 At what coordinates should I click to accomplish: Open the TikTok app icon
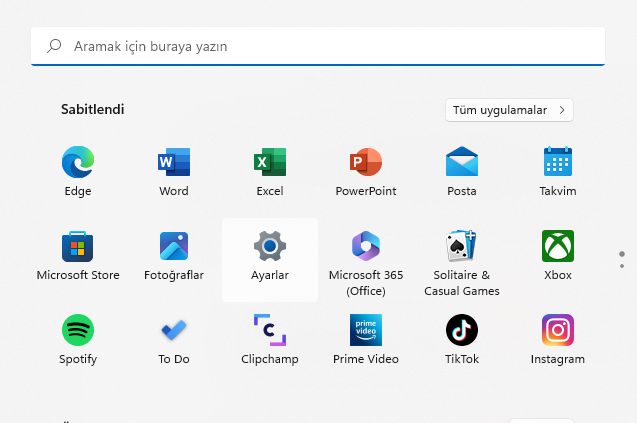[462, 330]
